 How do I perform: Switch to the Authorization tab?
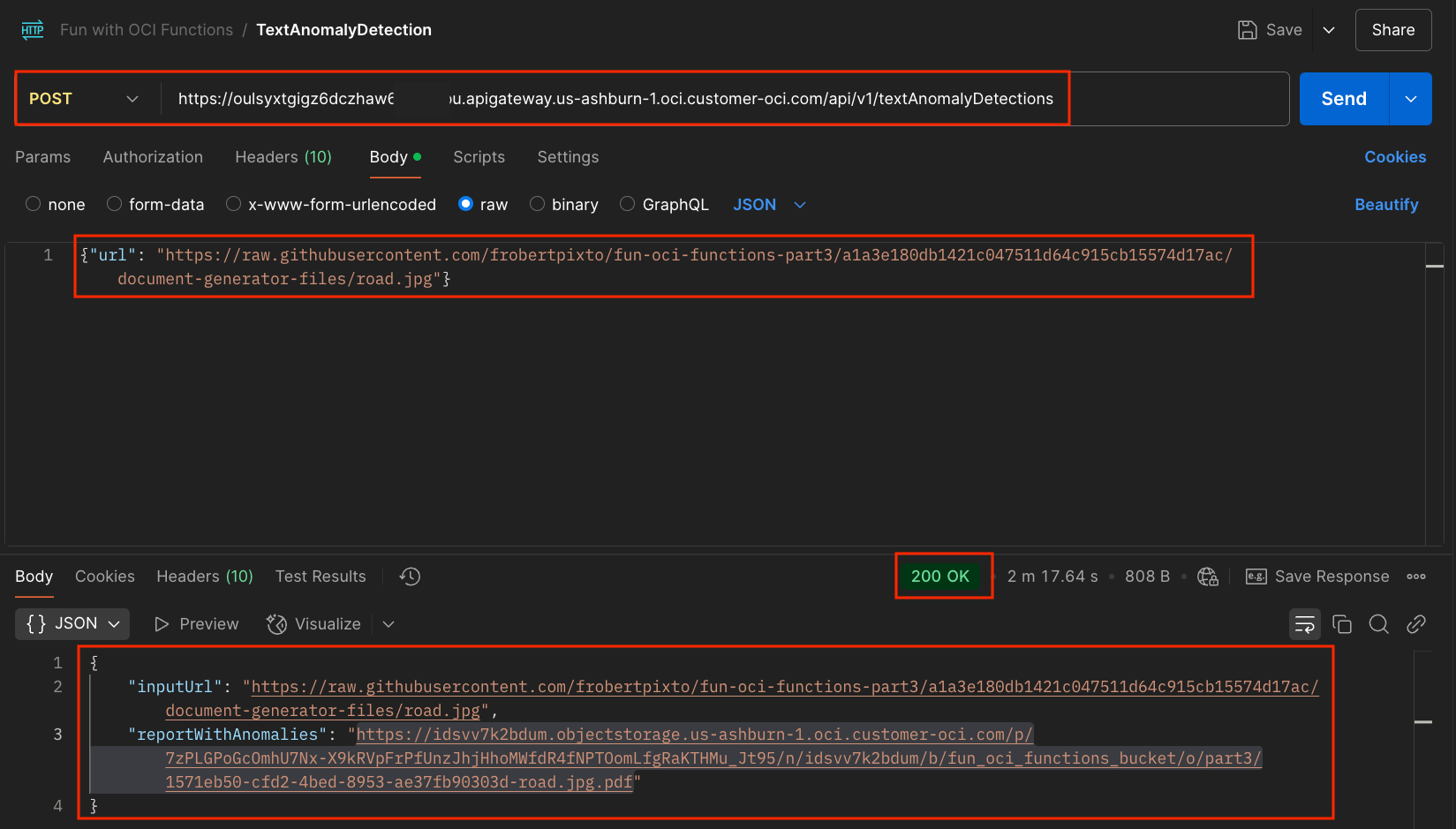pyautogui.click(x=153, y=157)
